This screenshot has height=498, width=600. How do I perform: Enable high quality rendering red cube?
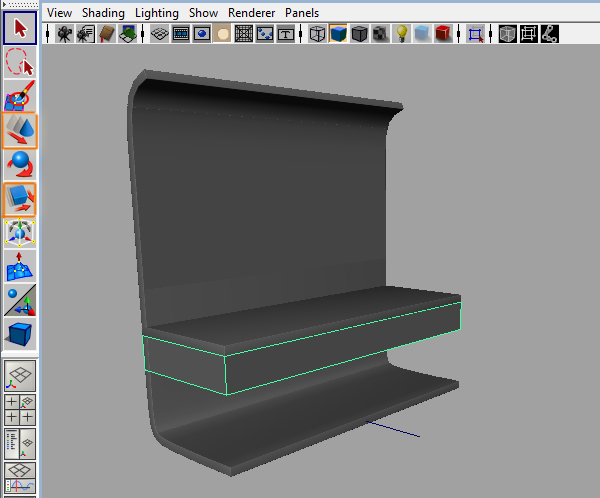(443, 34)
